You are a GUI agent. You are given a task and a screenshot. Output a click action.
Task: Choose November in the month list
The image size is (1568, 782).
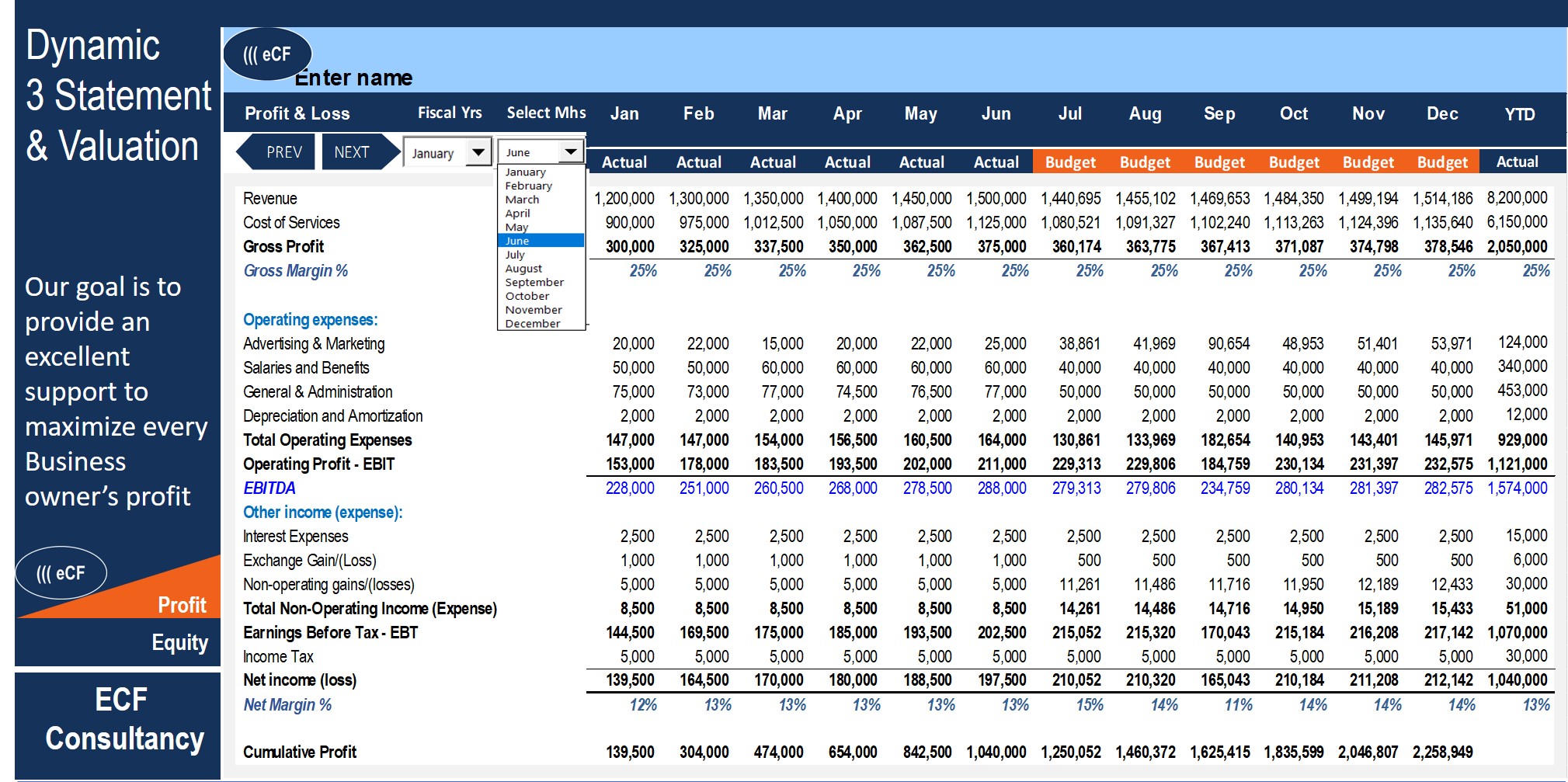[x=534, y=310]
